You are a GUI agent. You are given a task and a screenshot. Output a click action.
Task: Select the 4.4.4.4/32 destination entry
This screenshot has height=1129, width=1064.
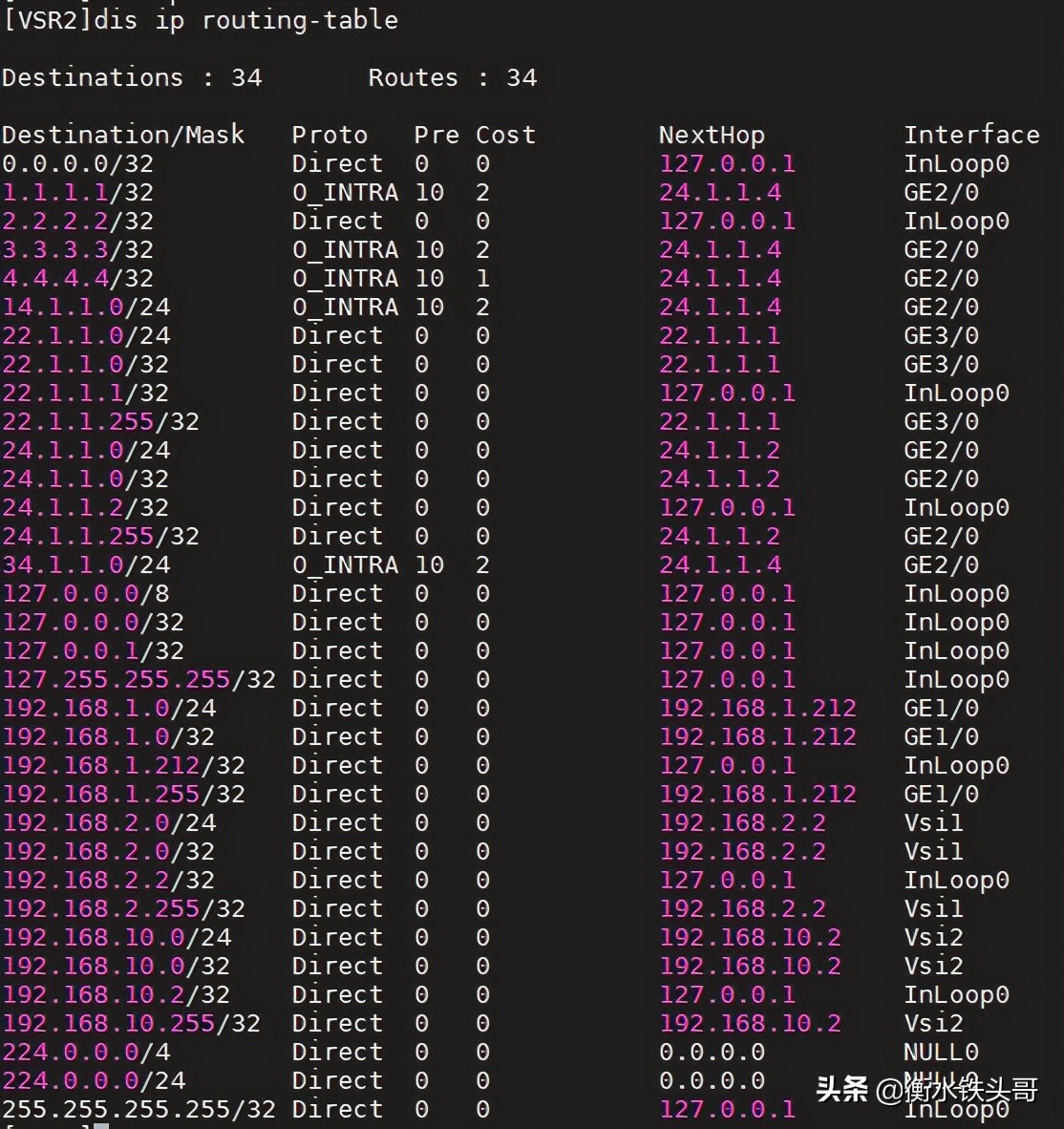tap(77, 278)
